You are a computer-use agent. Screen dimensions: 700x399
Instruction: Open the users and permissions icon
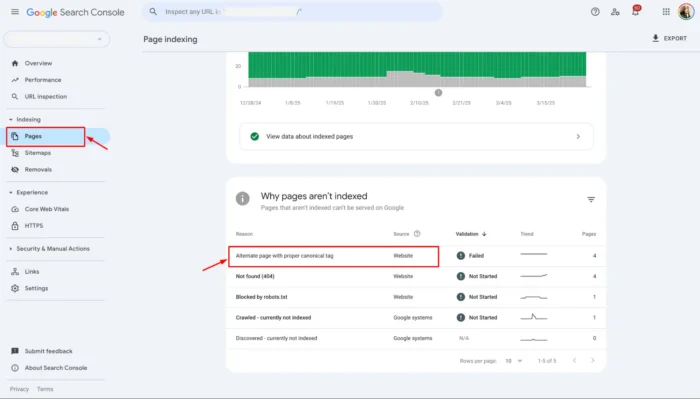615,12
